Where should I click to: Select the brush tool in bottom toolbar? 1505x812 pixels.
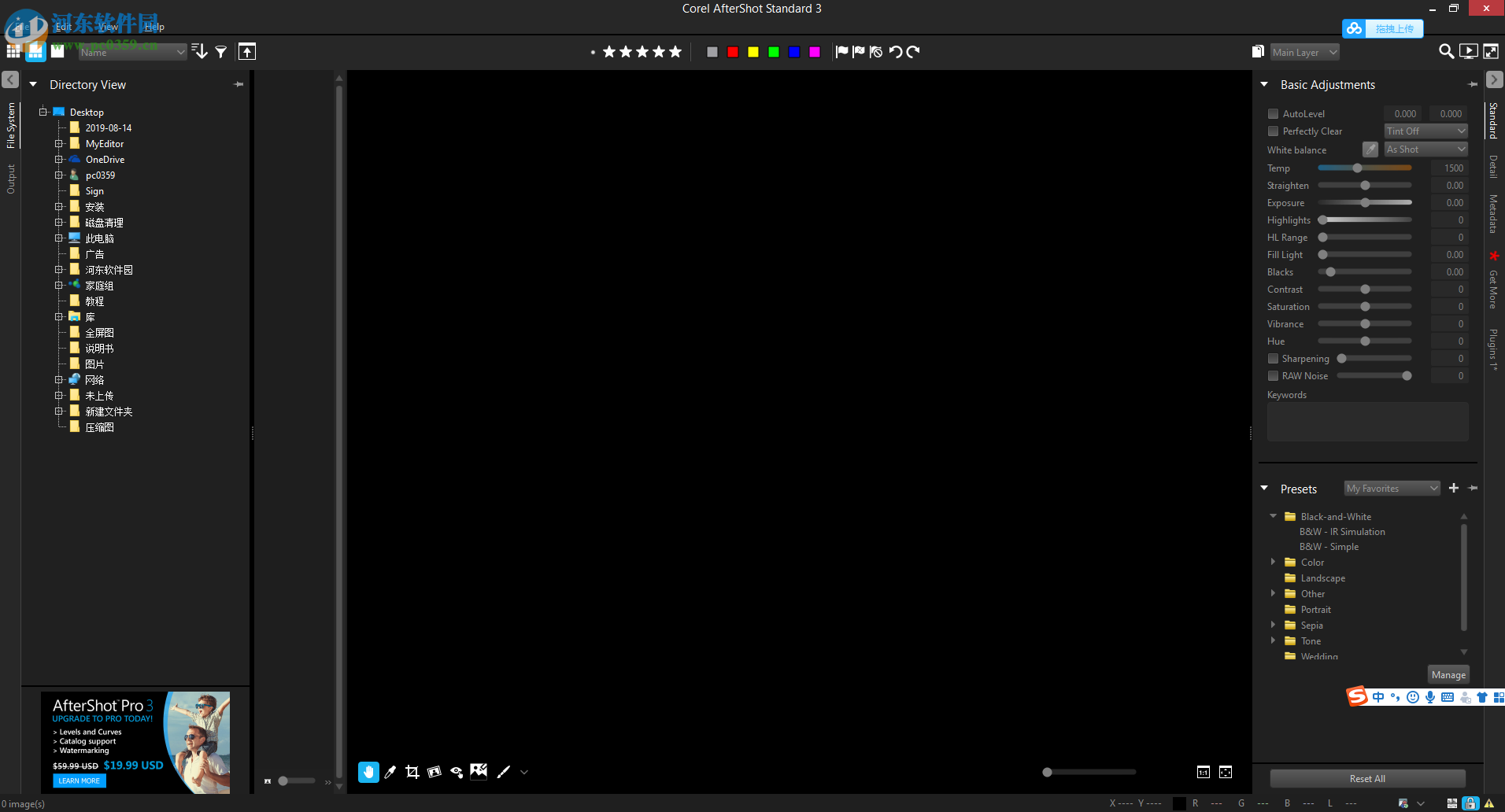pos(504,772)
